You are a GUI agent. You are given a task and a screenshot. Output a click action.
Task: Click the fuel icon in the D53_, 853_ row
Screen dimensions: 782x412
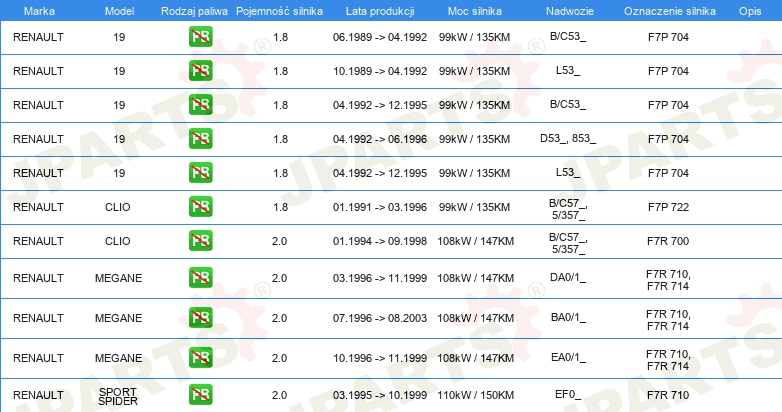tap(200, 139)
